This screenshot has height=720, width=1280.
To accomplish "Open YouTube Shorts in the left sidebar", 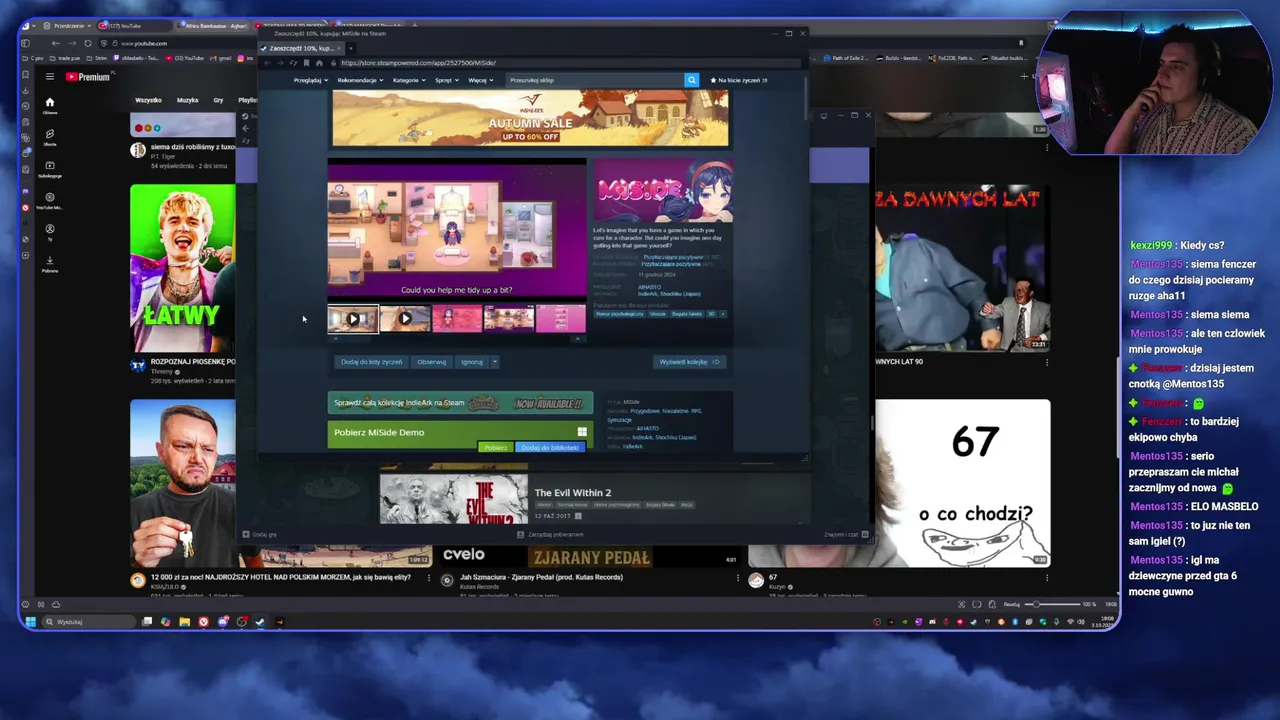I will point(49,137).
